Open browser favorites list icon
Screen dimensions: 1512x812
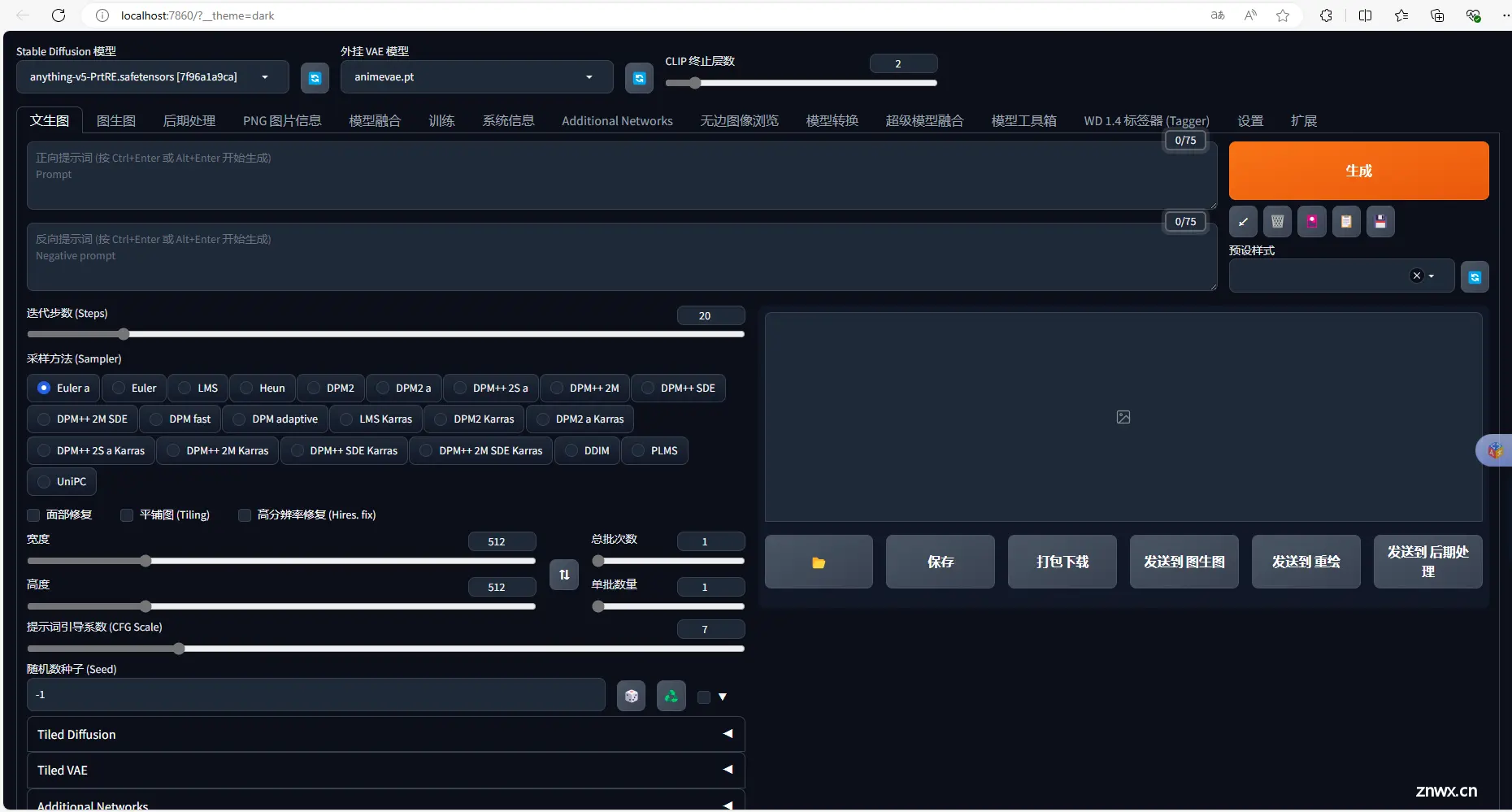1401,15
